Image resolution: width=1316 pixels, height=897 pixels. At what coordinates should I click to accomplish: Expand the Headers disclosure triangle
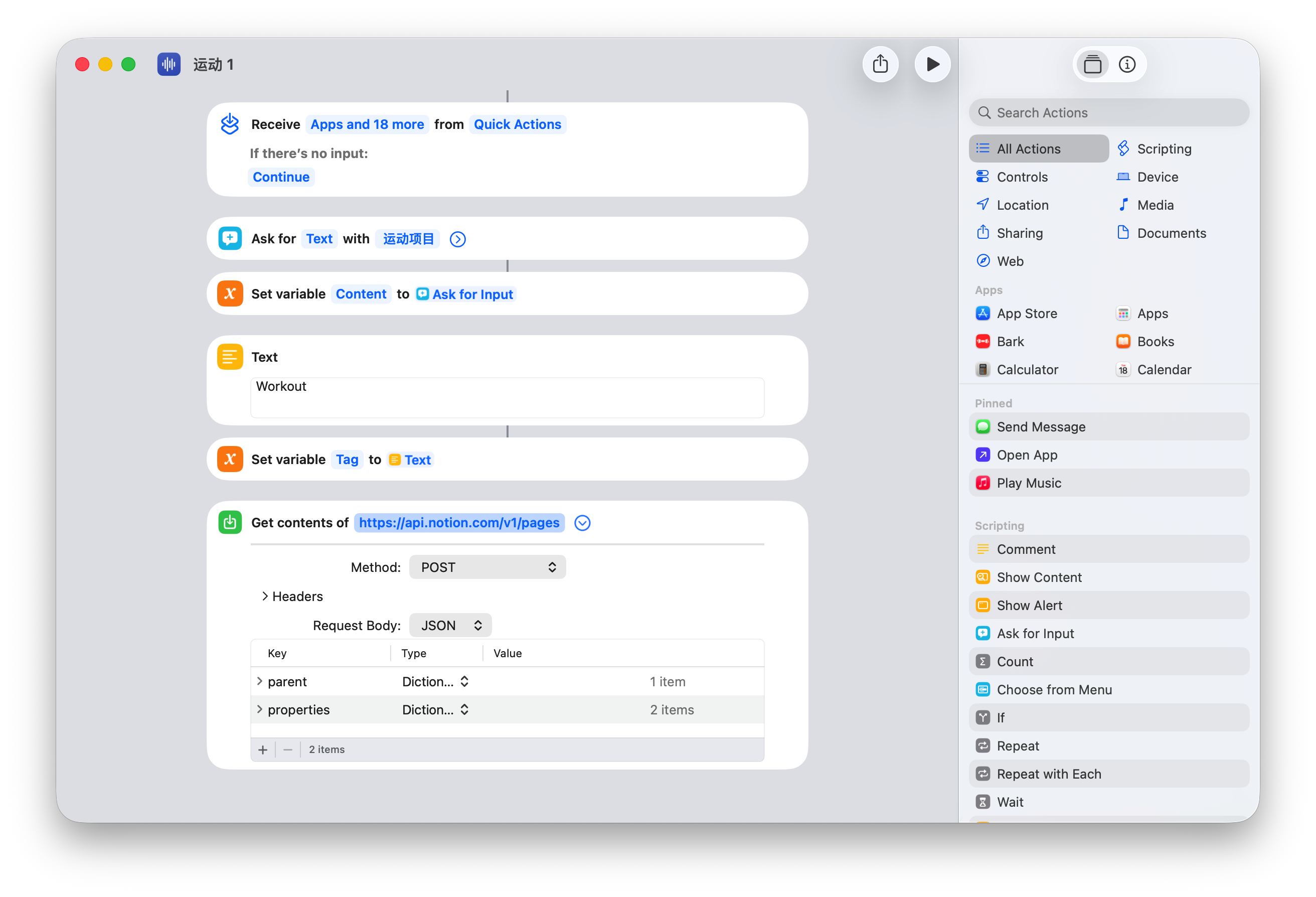pos(264,596)
